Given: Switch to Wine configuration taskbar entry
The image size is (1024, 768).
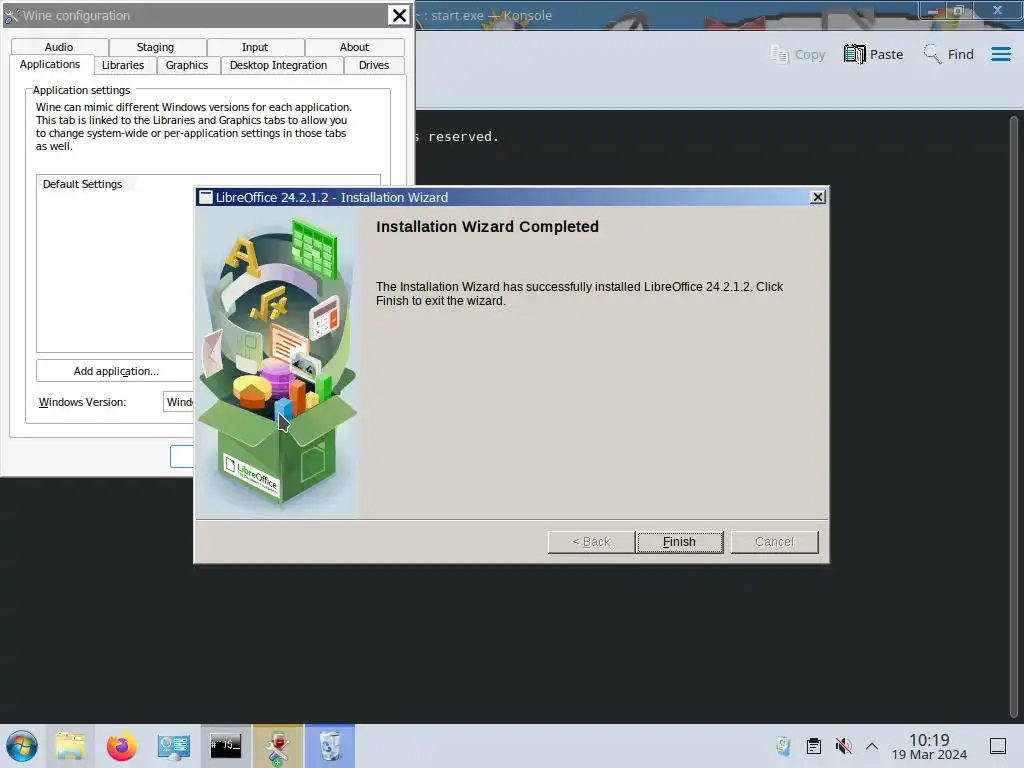Looking at the screenshot, I should (x=278, y=746).
